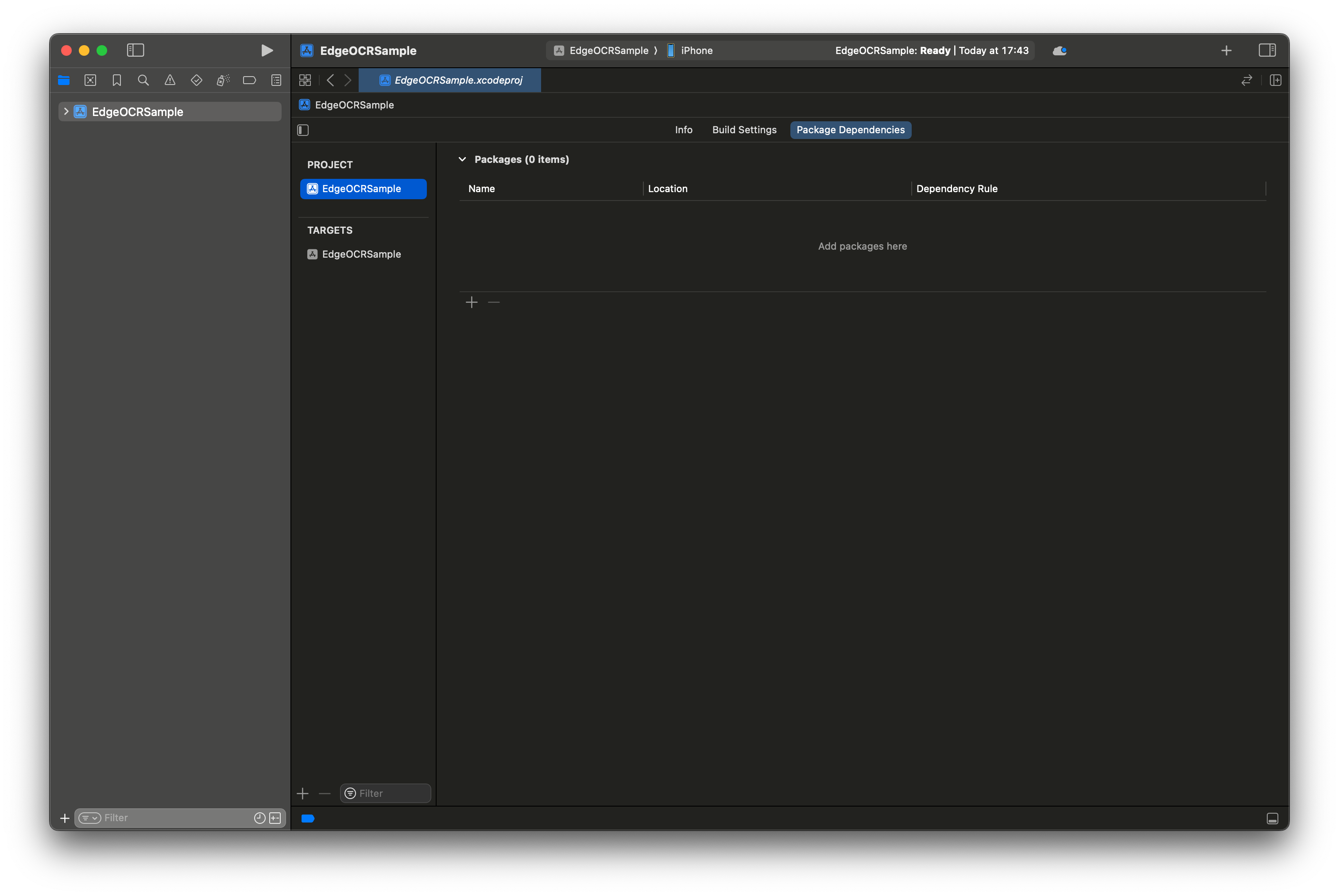
Task: Open the Test navigator diamond icon
Action: [x=197, y=81]
